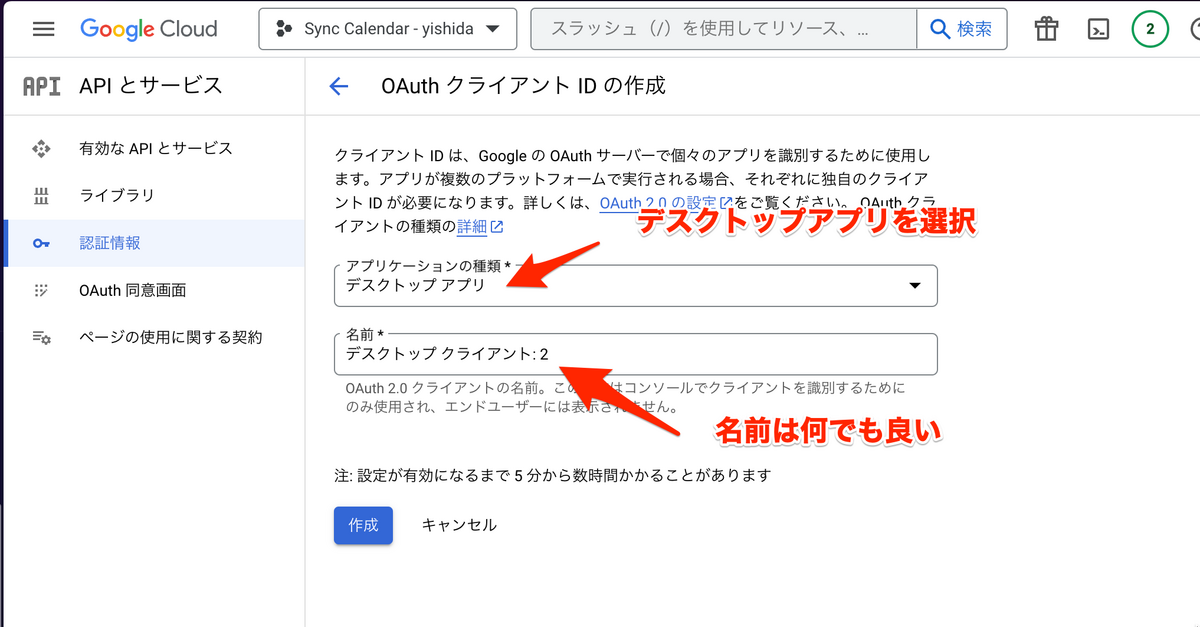Open the 詳細 external link
1200x627 pixels.
click(480, 227)
